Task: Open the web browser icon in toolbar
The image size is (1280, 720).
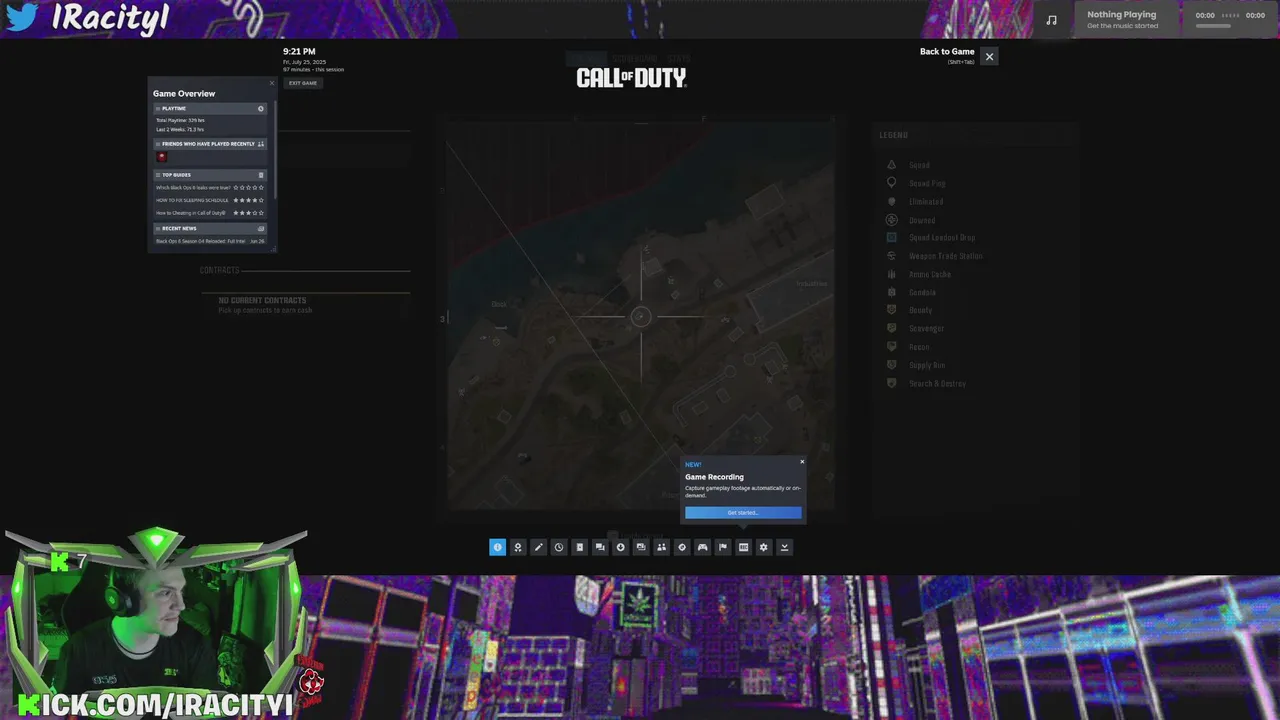Action: (x=682, y=547)
